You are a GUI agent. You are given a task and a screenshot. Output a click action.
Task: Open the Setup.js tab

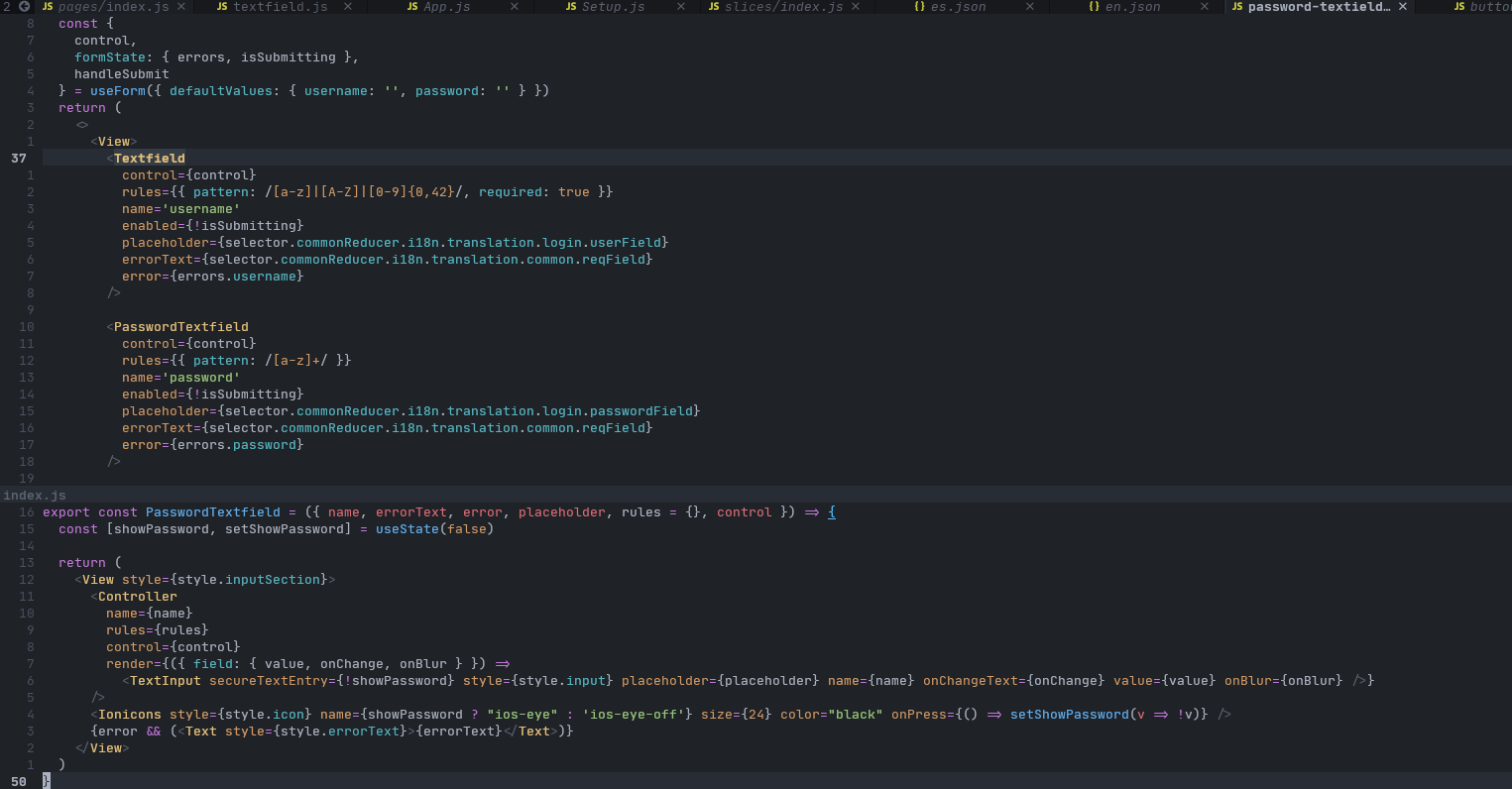(613, 7)
